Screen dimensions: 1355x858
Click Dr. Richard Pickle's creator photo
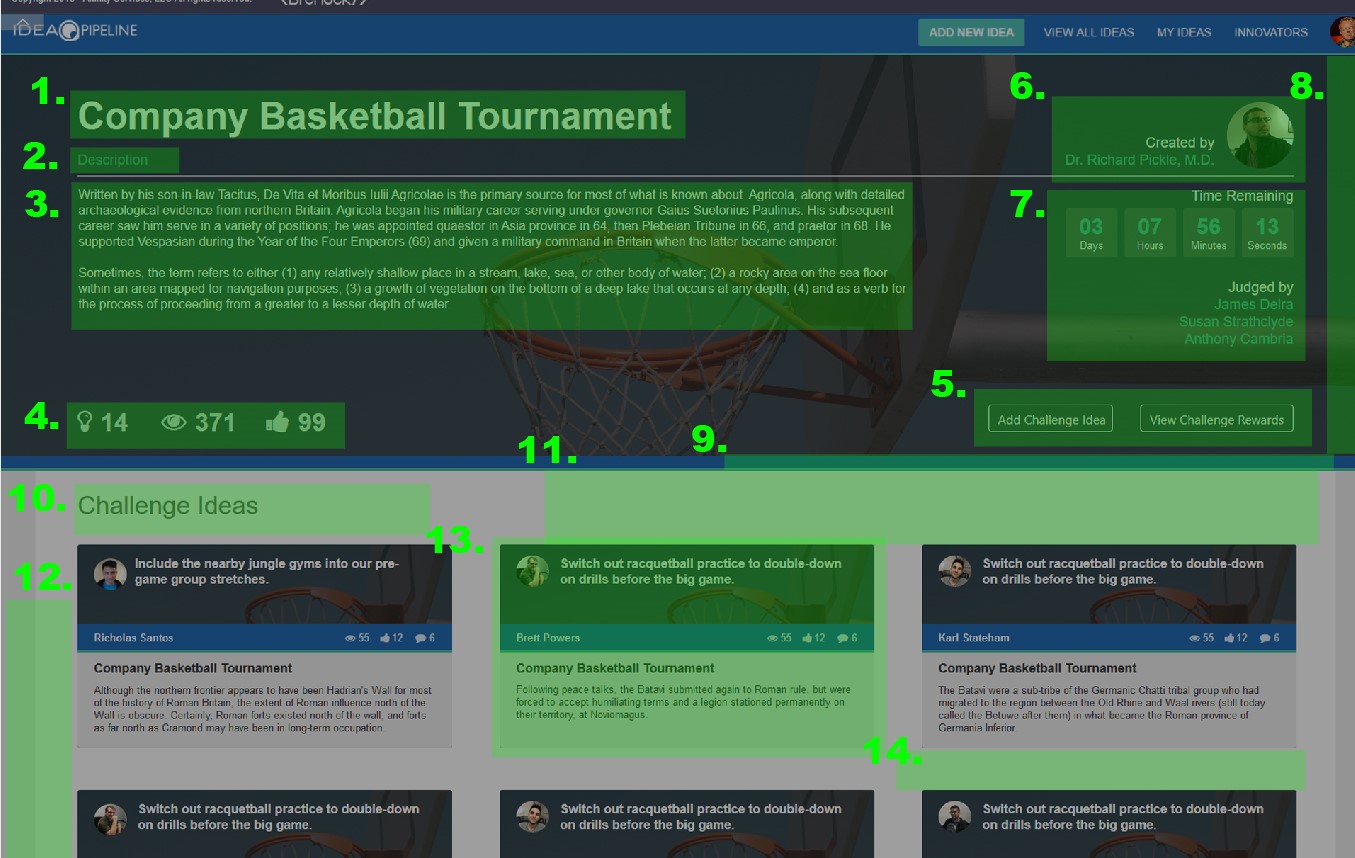click(x=1259, y=135)
